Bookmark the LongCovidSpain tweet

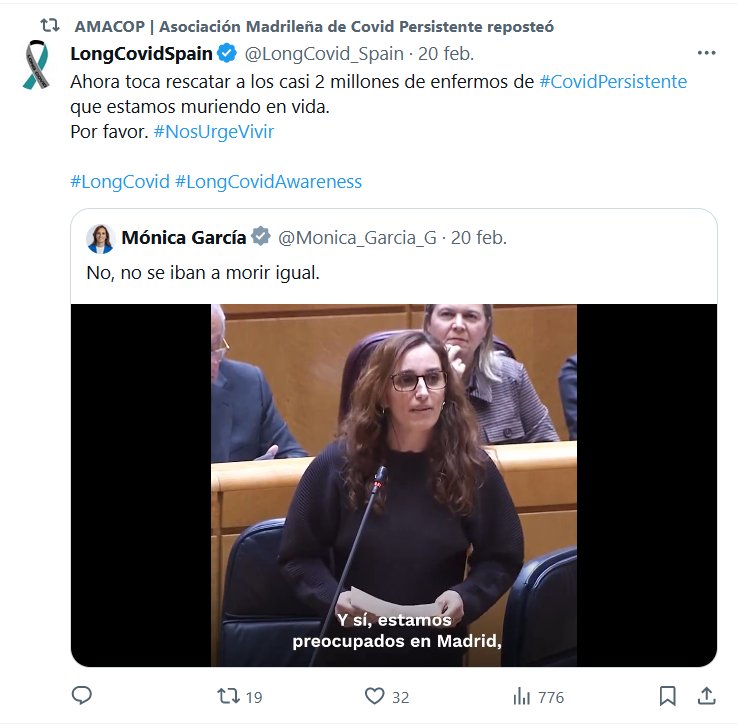tap(667, 696)
